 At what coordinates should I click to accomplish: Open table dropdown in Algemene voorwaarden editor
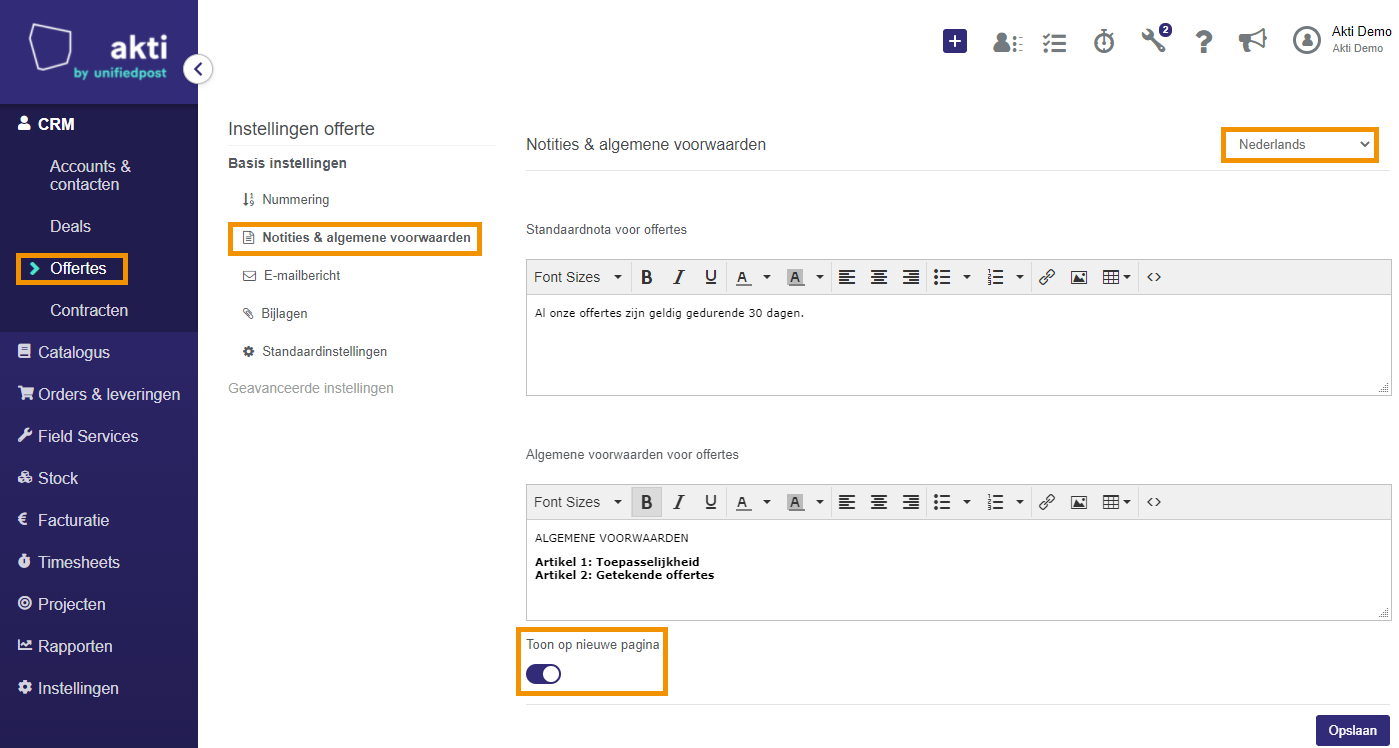click(1116, 502)
